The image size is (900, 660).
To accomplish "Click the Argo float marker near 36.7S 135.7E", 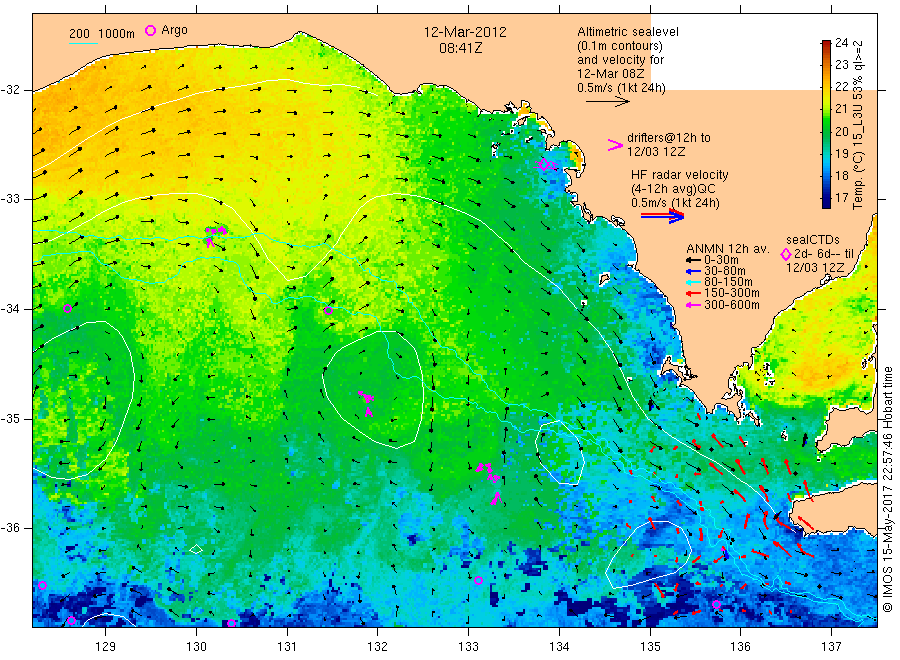I will 716,604.
